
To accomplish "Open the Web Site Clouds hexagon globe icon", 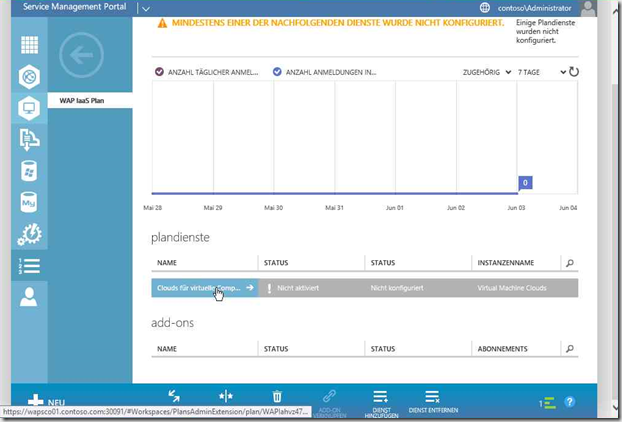I will (x=29, y=77).
